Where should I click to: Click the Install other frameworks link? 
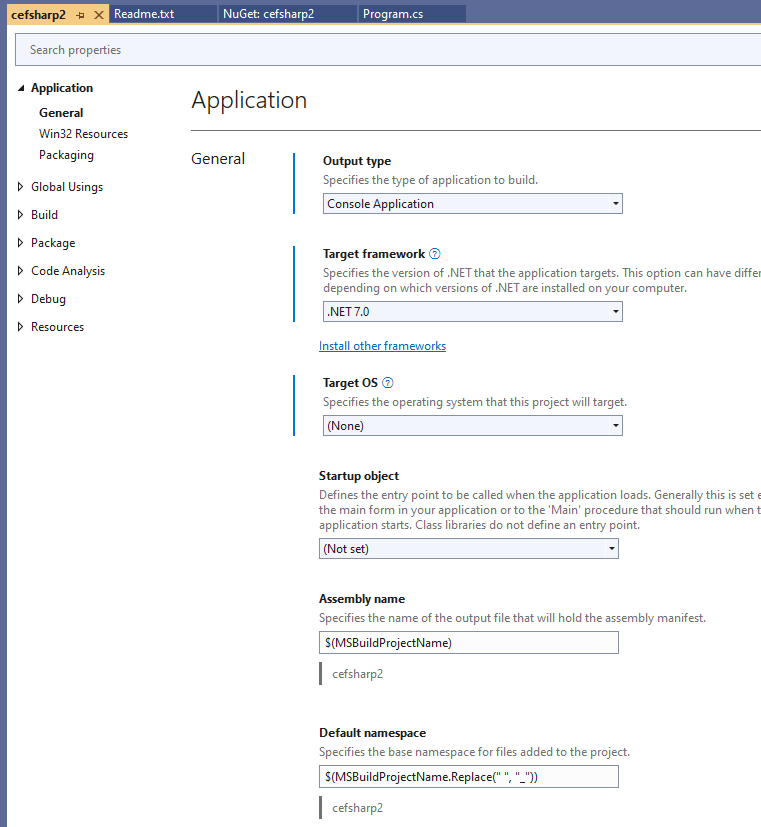click(x=382, y=346)
